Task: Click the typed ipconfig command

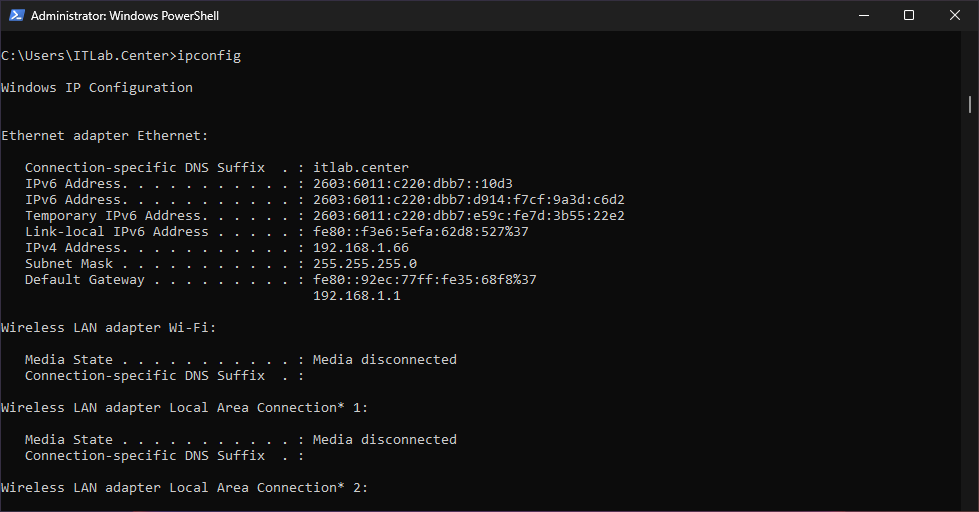Action: click(x=208, y=56)
